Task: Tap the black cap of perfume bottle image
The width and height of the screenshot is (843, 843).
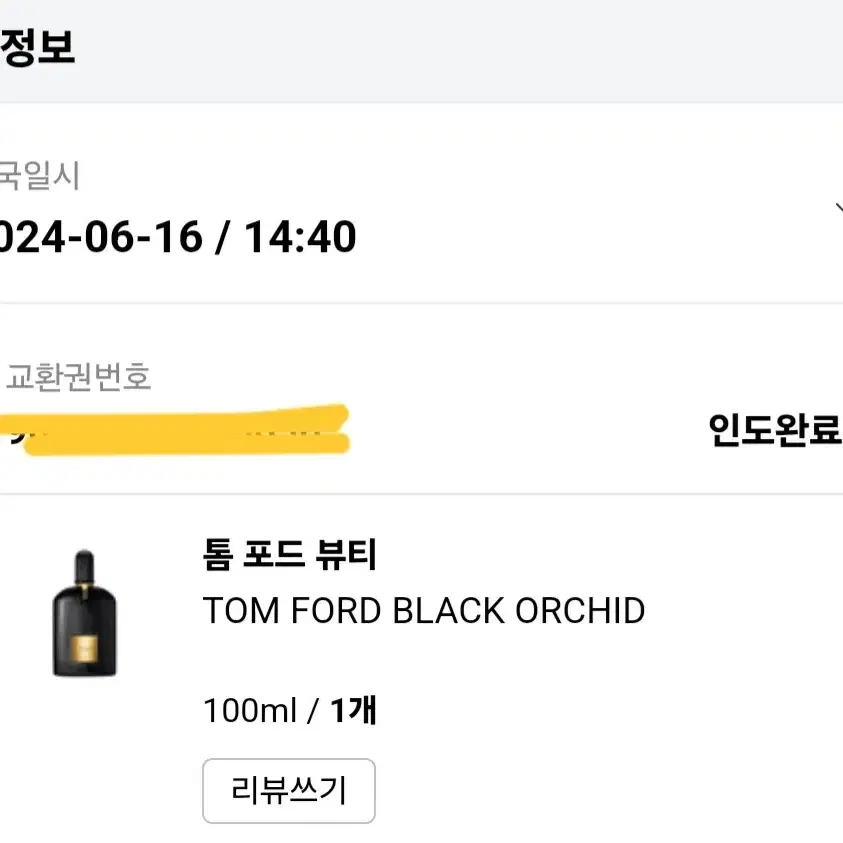Action: click(84, 566)
